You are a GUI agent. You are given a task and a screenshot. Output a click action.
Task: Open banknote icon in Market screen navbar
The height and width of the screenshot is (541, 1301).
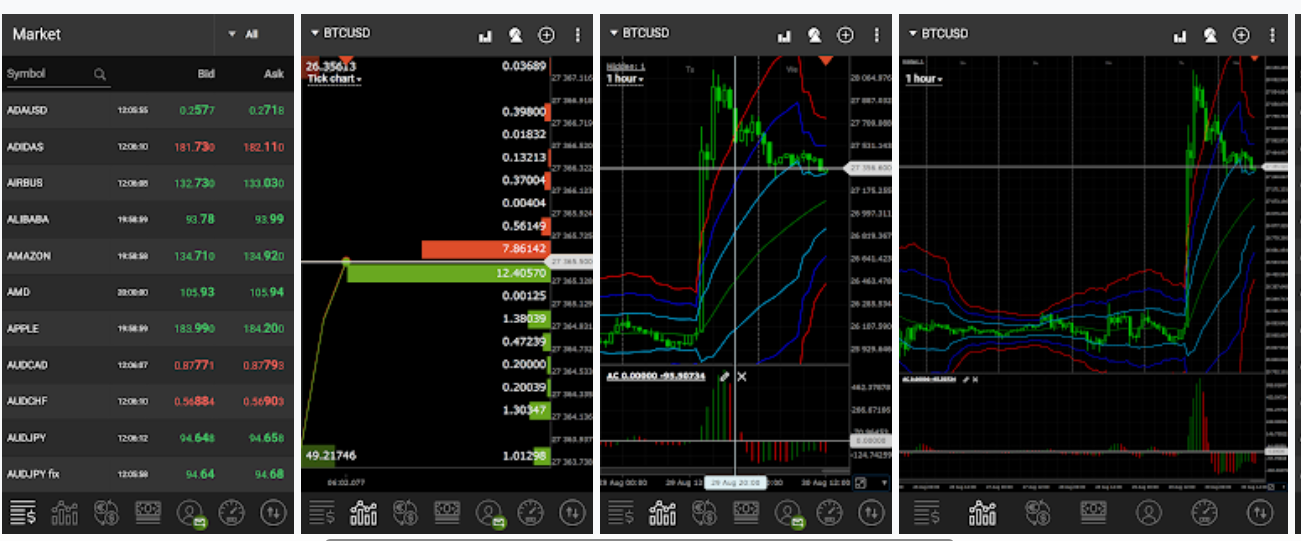(x=148, y=512)
